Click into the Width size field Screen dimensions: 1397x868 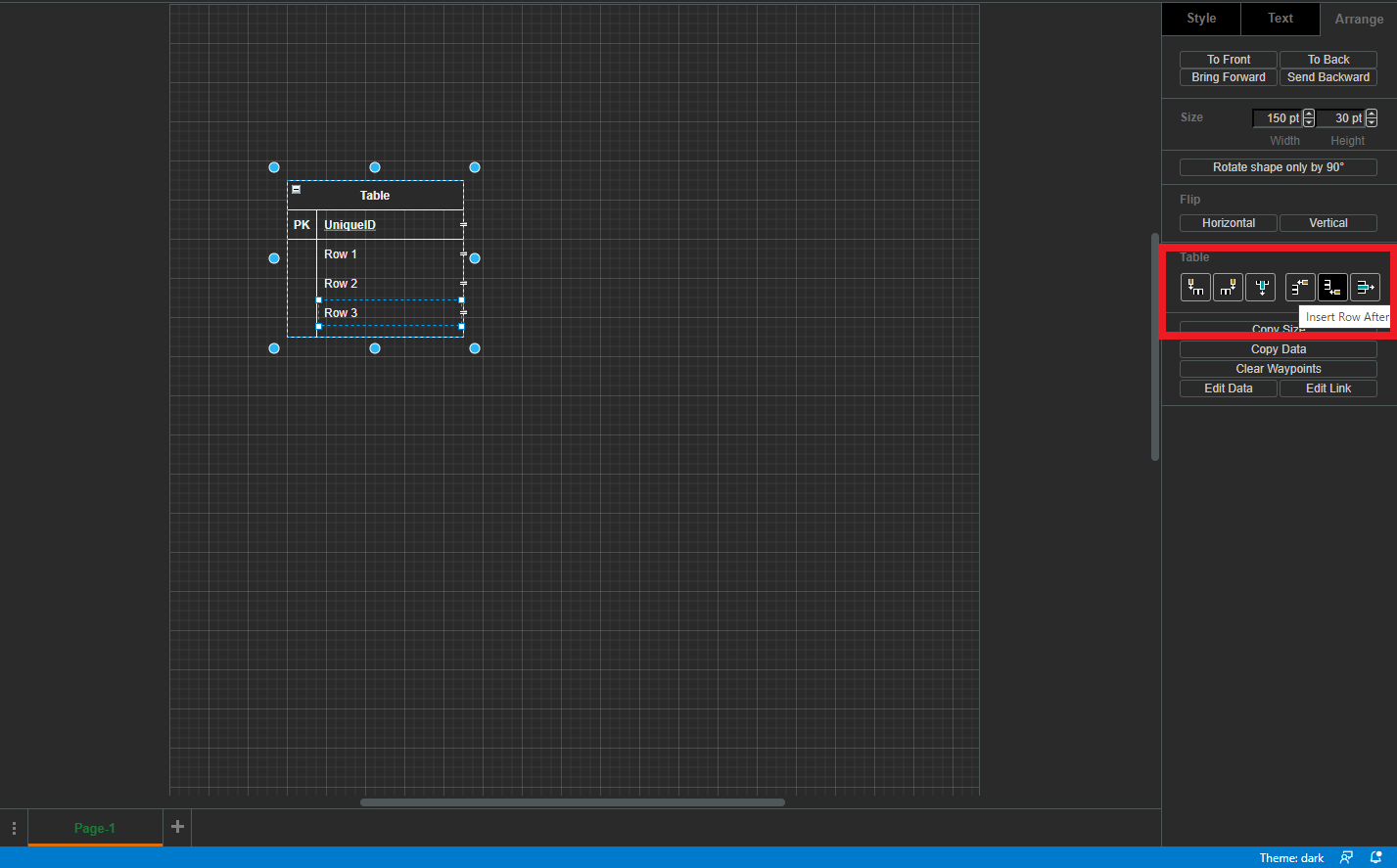click(1277, 118)
